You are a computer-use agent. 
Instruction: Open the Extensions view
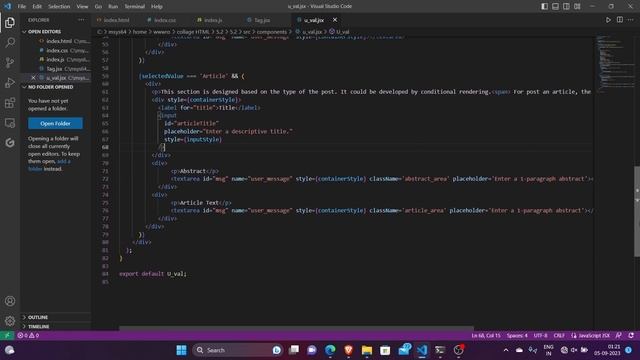10,102
